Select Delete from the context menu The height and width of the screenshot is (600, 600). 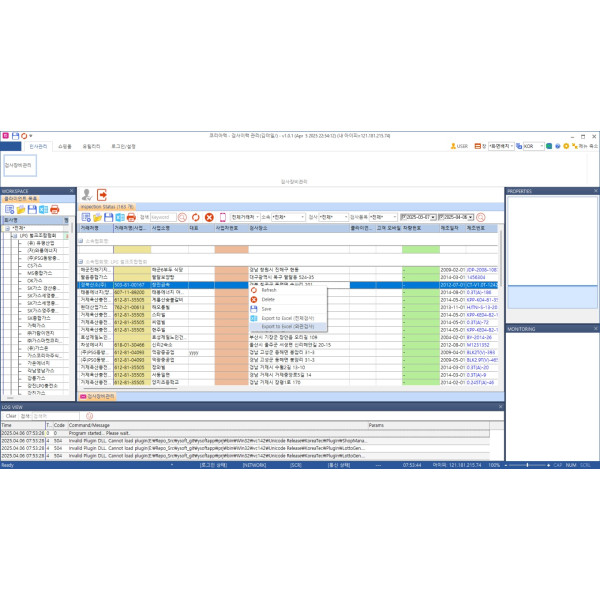[270, 299]
